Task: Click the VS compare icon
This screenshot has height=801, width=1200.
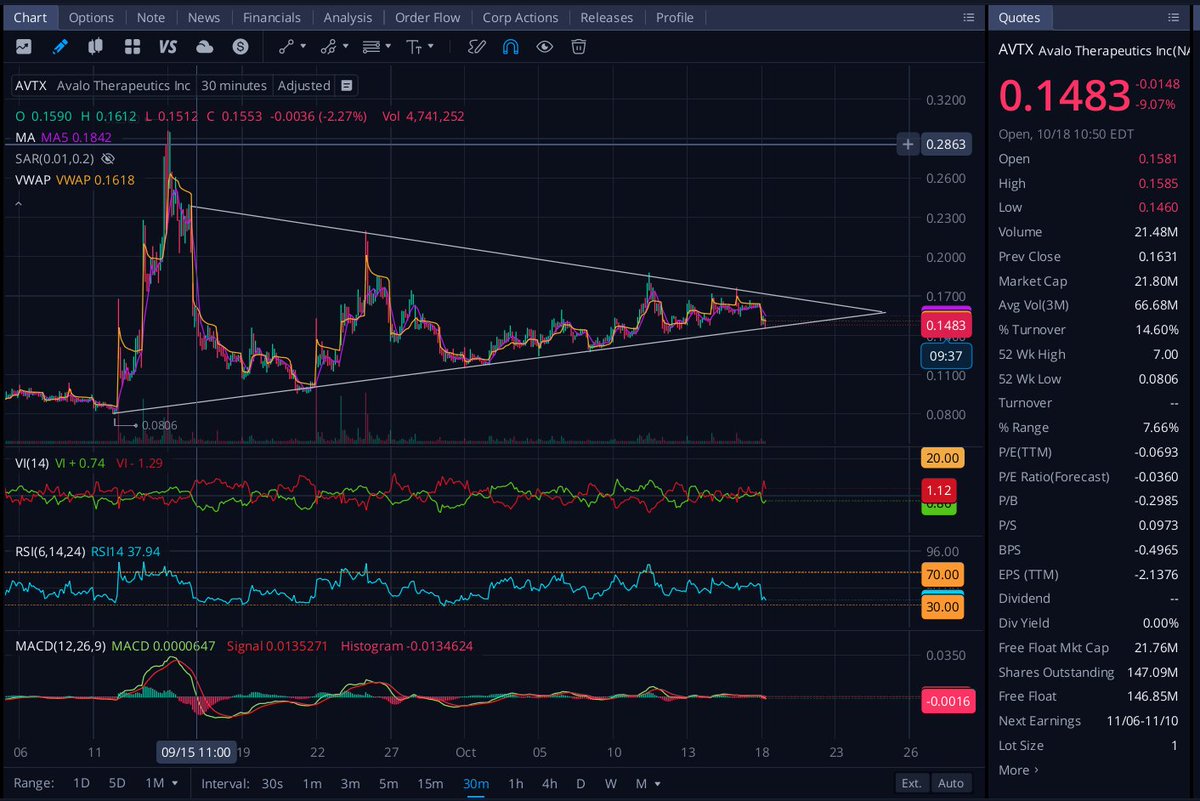Action: (x=168, y=46)
